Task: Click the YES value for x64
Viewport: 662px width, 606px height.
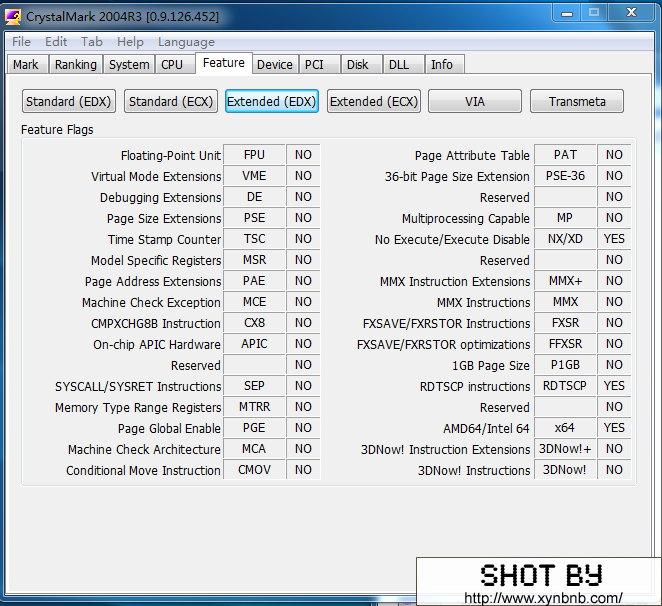Action: [614, 428]
